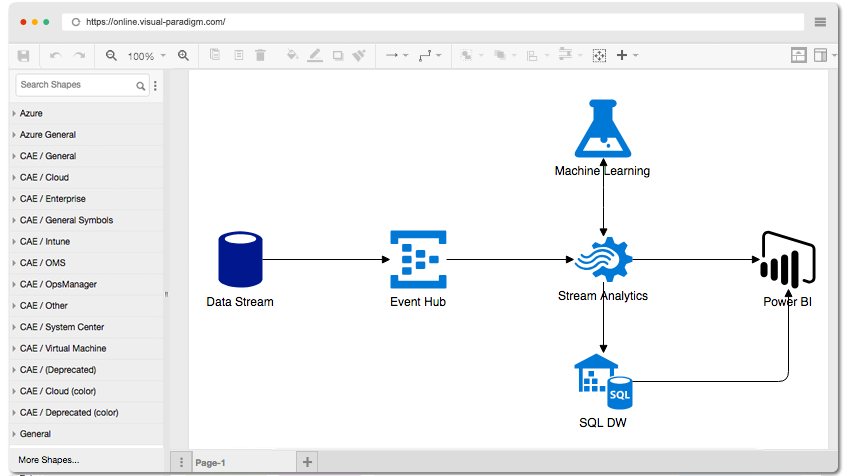
Task: Select the Data Stream cylinder shape
Action: (240, 259)
